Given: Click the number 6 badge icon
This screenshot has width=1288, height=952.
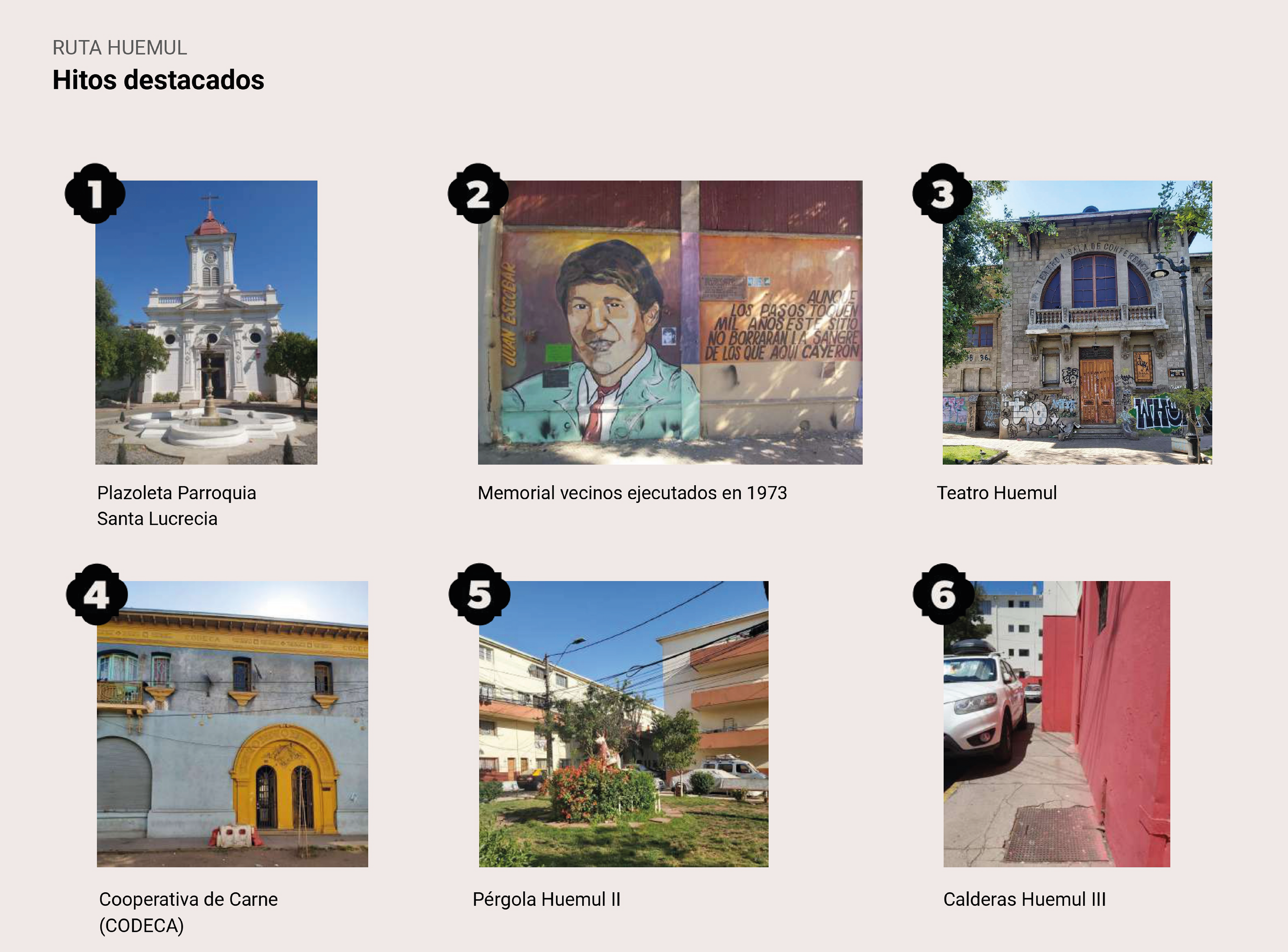Looking at the screenshot, I should (944, 594).
